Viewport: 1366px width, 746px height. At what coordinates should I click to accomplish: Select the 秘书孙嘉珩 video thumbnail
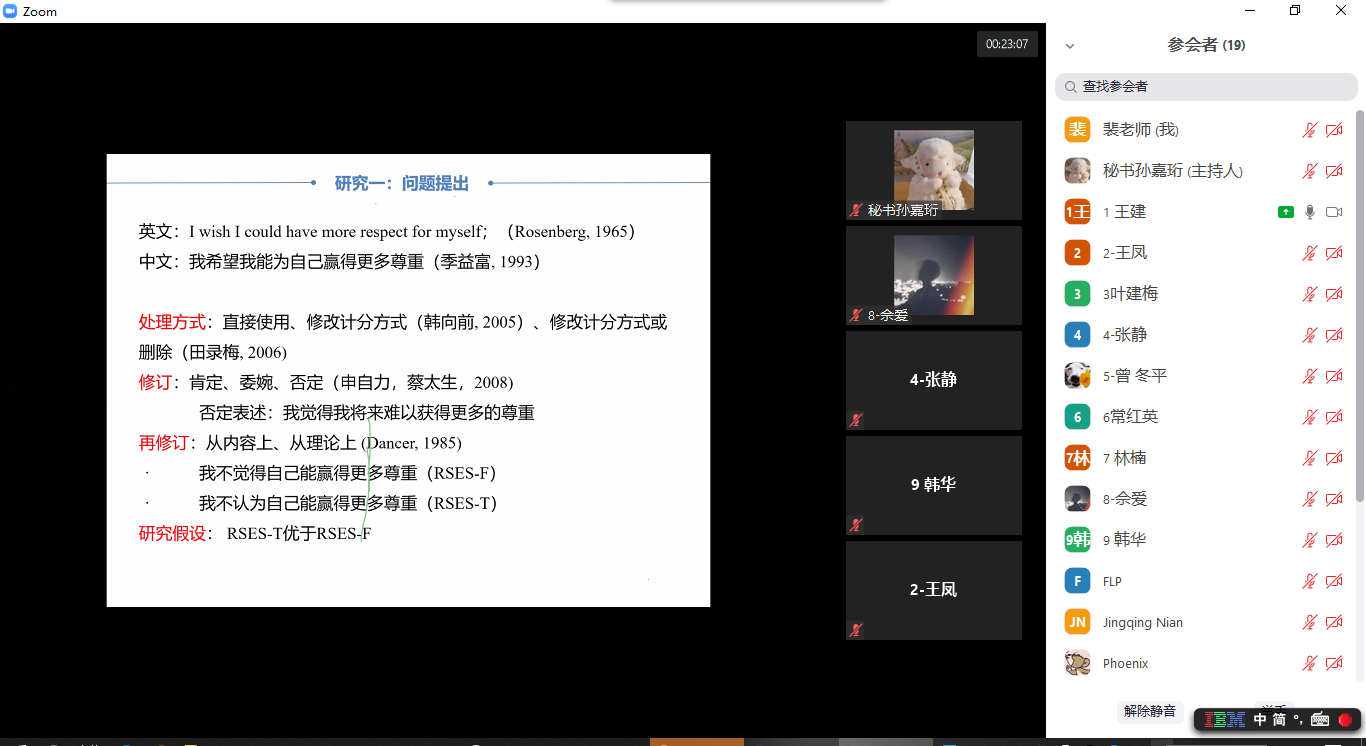pyautogui.click(x=933, y=170)
